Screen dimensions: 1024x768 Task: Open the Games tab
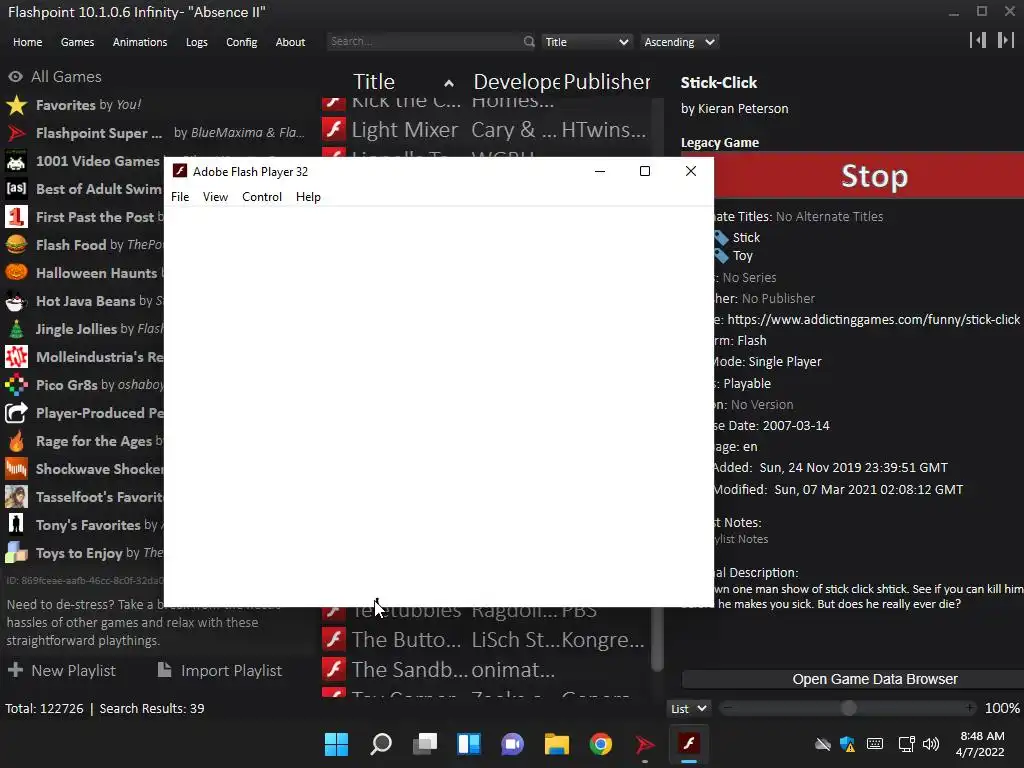(77, 42)
